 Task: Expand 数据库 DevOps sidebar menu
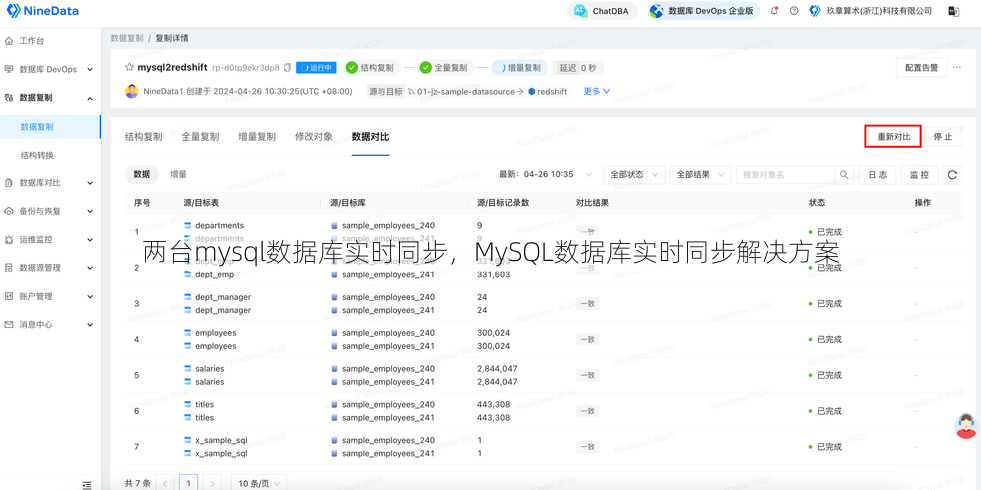click(x=50, y=69)
